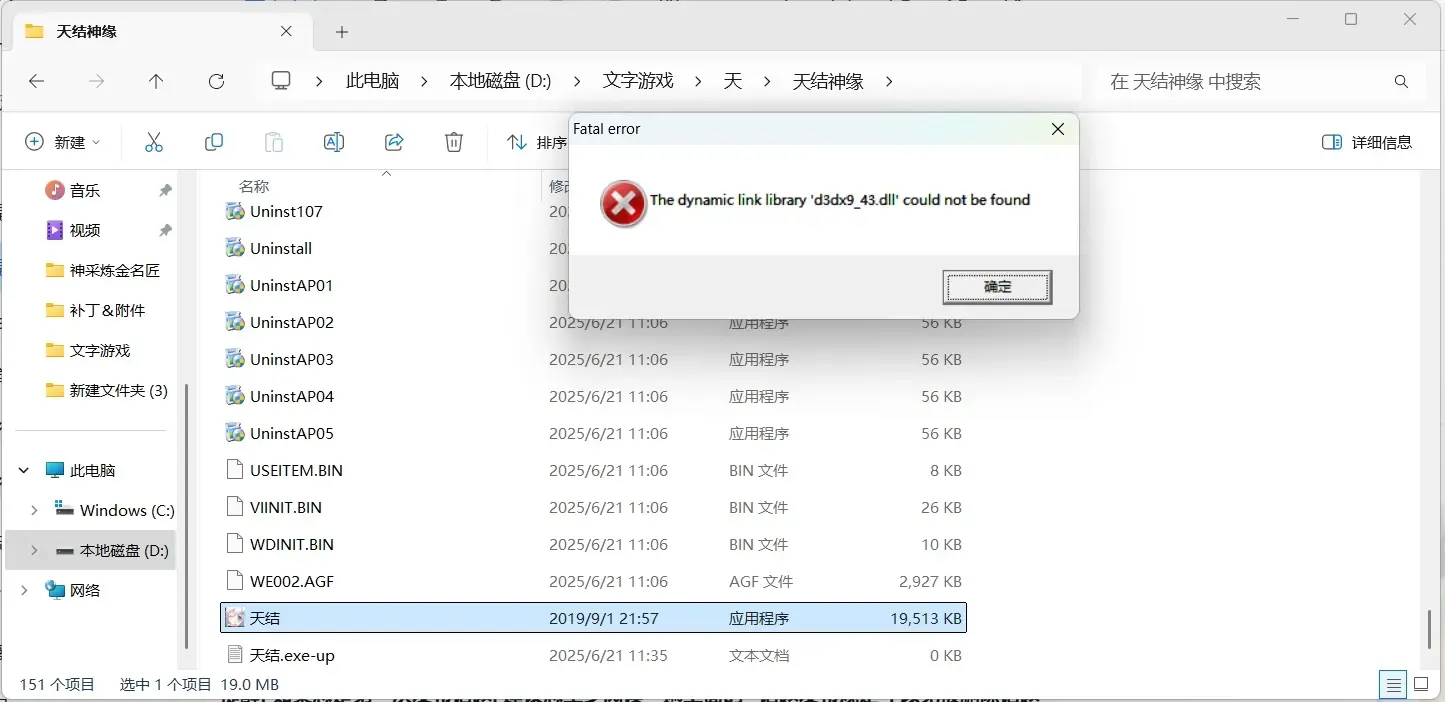Expand the chevron after 天结神缘 breadcrumb
This screenshot has height=702, width=1445.
pos(889,82)
